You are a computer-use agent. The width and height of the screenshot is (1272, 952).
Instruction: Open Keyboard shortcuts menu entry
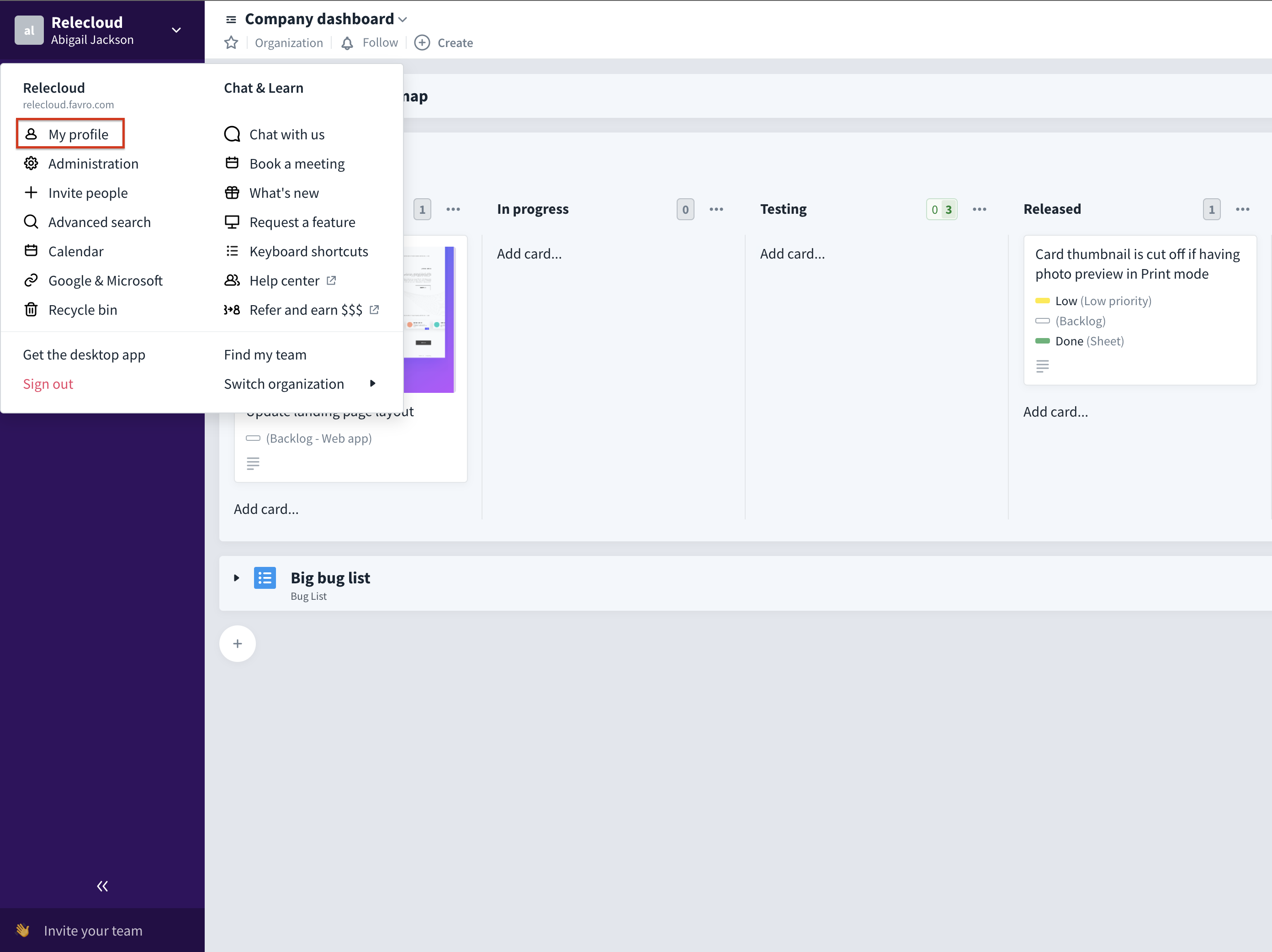308,251
